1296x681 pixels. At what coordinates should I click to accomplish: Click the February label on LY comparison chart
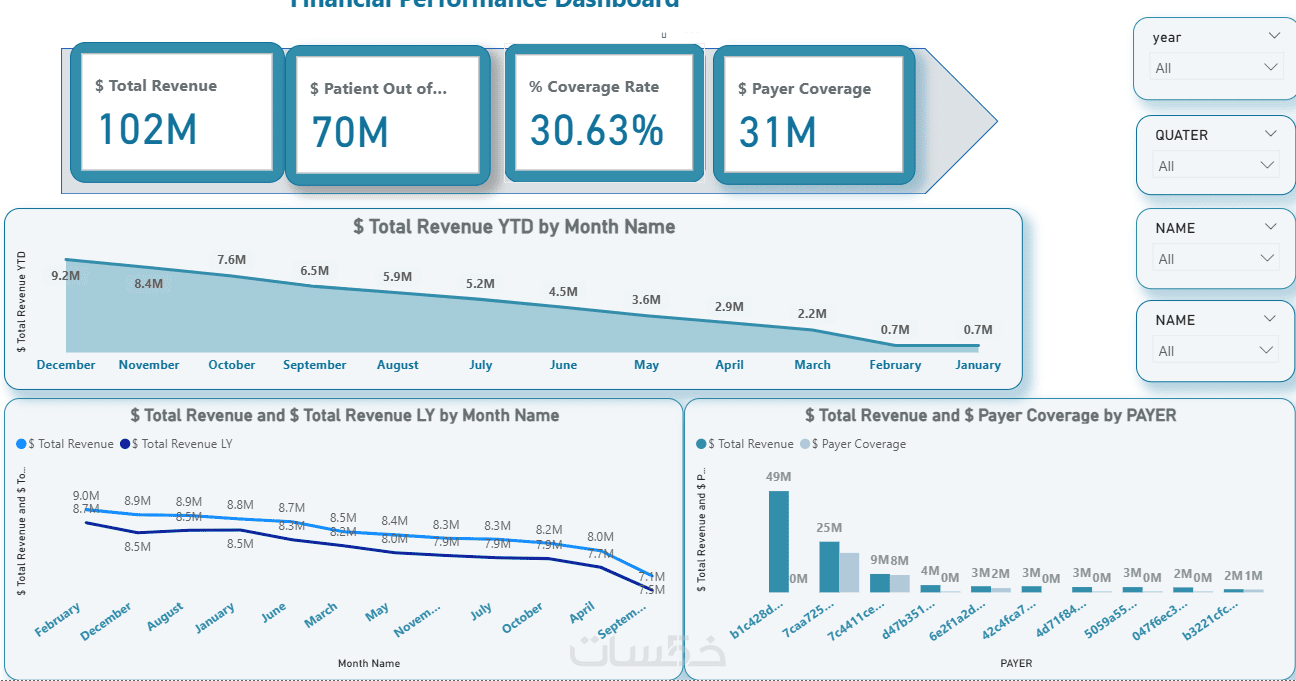pyautogui.click(x=58, y=620)
